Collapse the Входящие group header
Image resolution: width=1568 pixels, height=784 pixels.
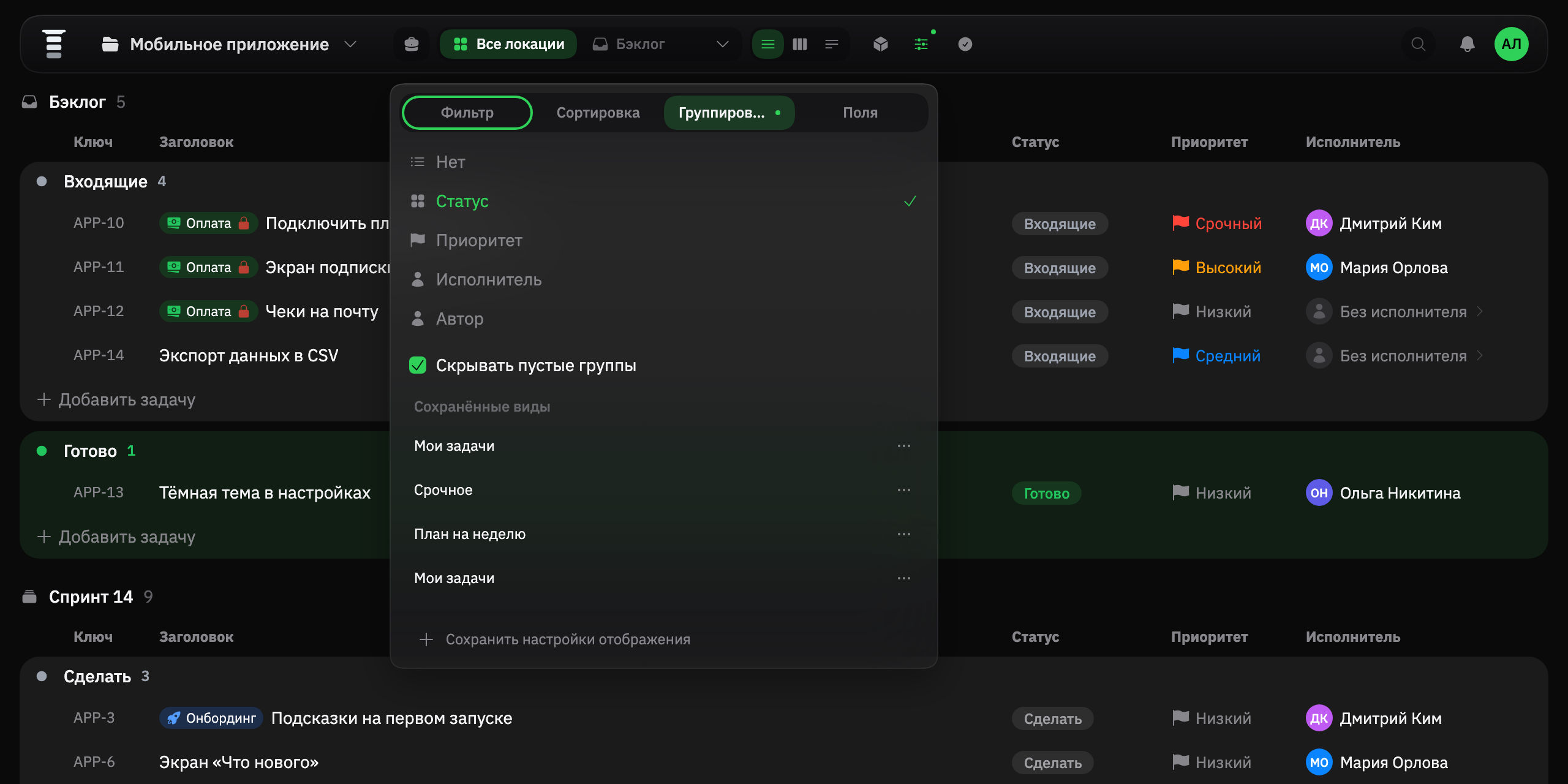pyautogui.click(x=105, y=182)
